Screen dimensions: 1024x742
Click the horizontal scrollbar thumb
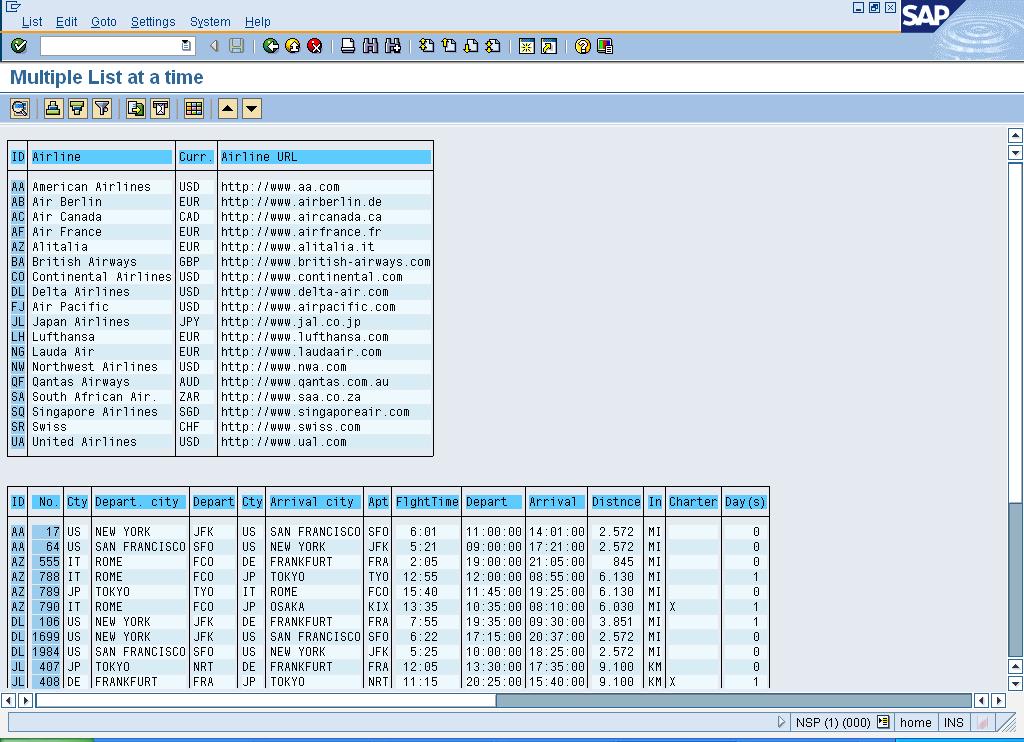[266, 700]
